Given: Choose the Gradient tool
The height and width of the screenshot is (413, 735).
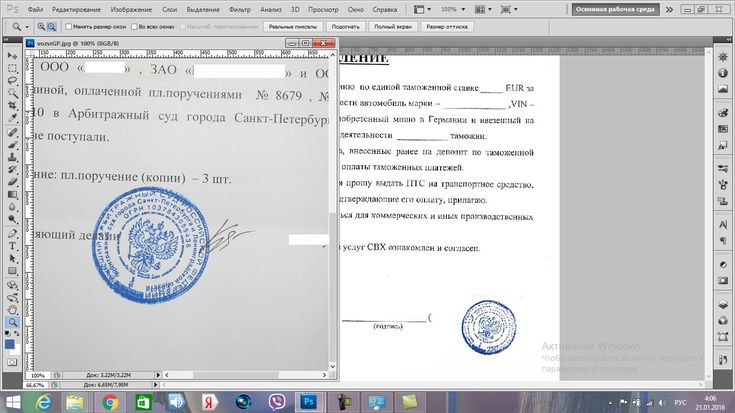Looking at the screenshot, I should tap(12, 195).
